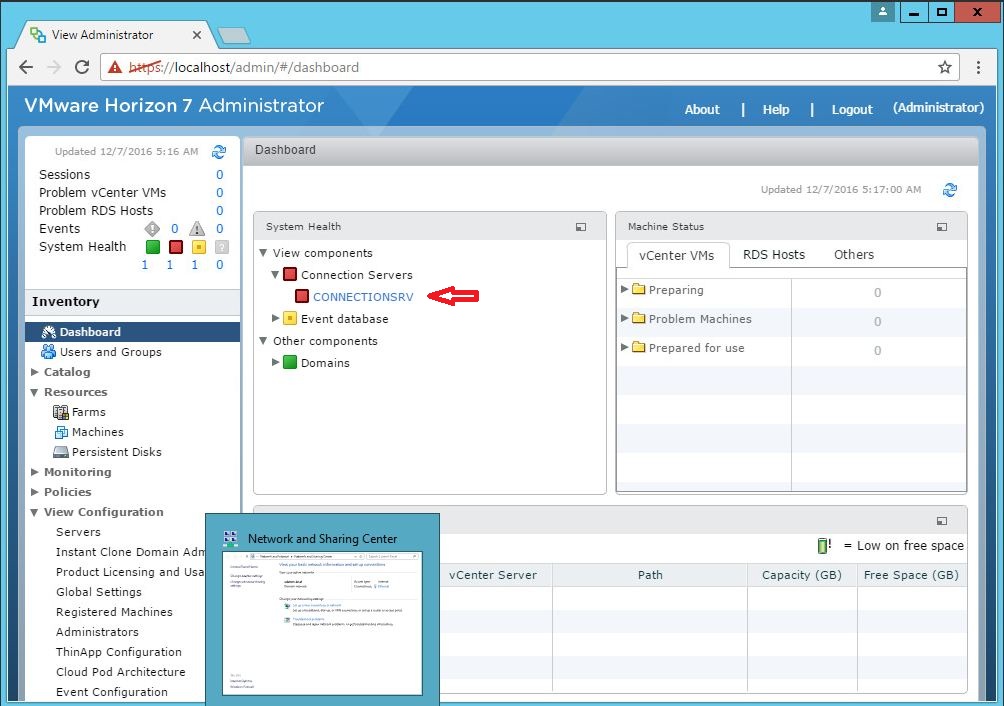Expand the Event database node
The height and width of the screenshot is (706, 1004).
pyautogui.click(x=275, y=318)
